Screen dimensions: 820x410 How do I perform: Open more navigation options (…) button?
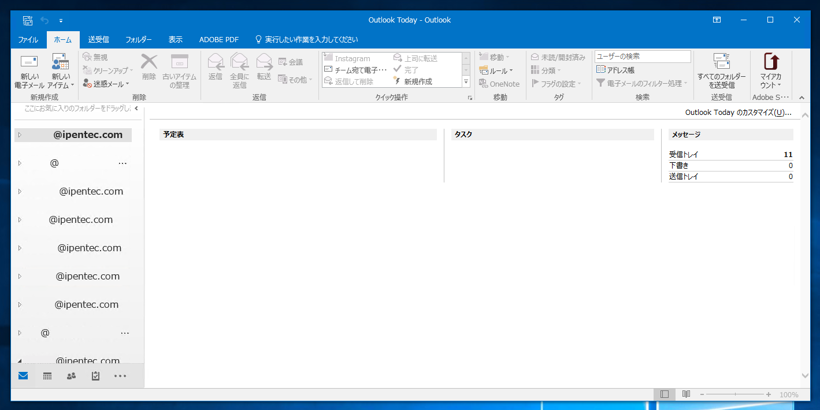coord(120,375)
